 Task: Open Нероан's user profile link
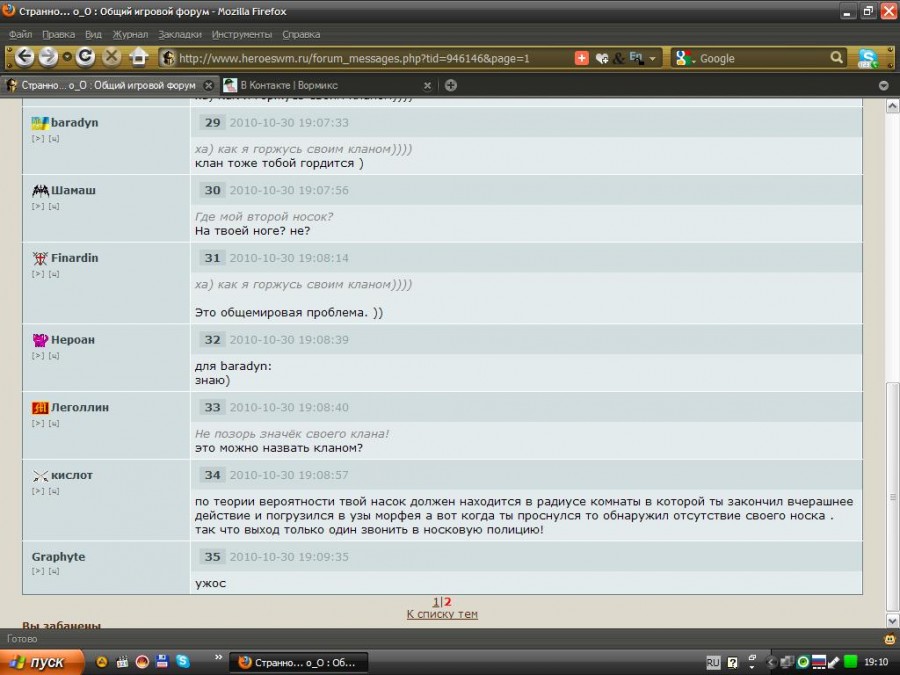click(73, 339)
